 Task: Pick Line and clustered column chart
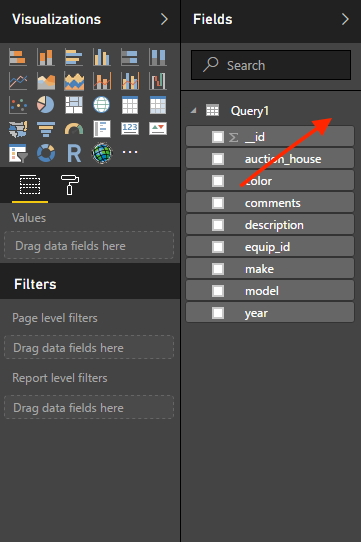130,81
